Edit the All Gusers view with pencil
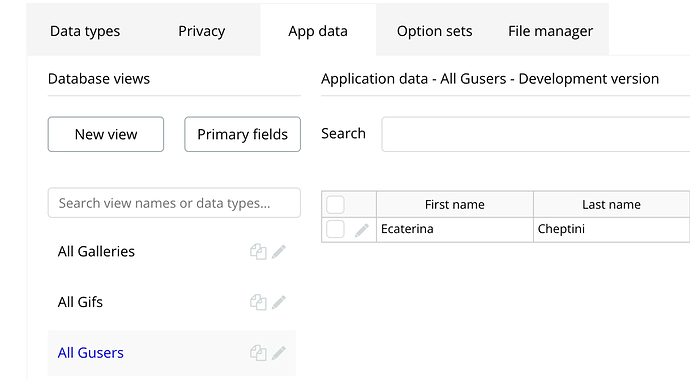Screen dimensions: 690x380 (x=279, y=353)
